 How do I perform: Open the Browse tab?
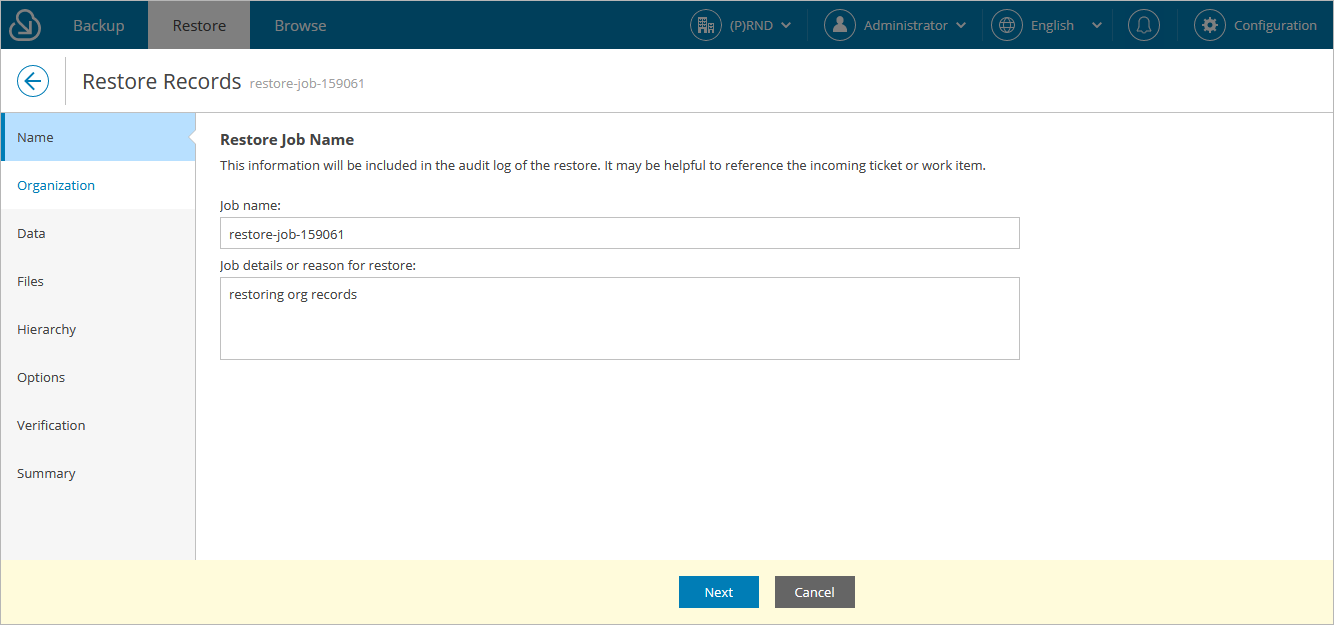click(x=300, y=25)
